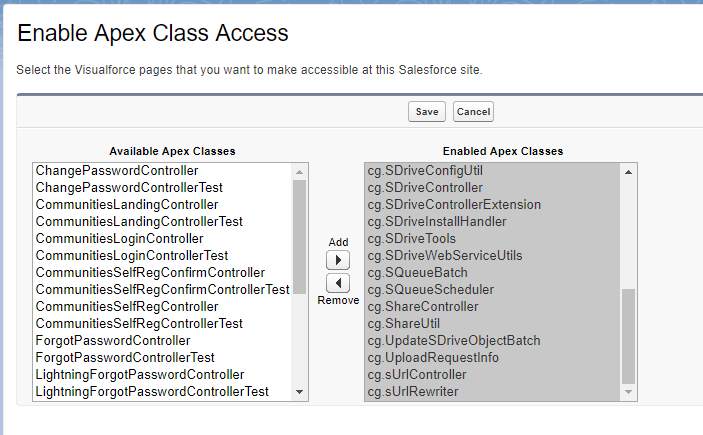Click the Remove left-arrow button
This screenshot has width=703, height=435.
click(x=338, y=283)
